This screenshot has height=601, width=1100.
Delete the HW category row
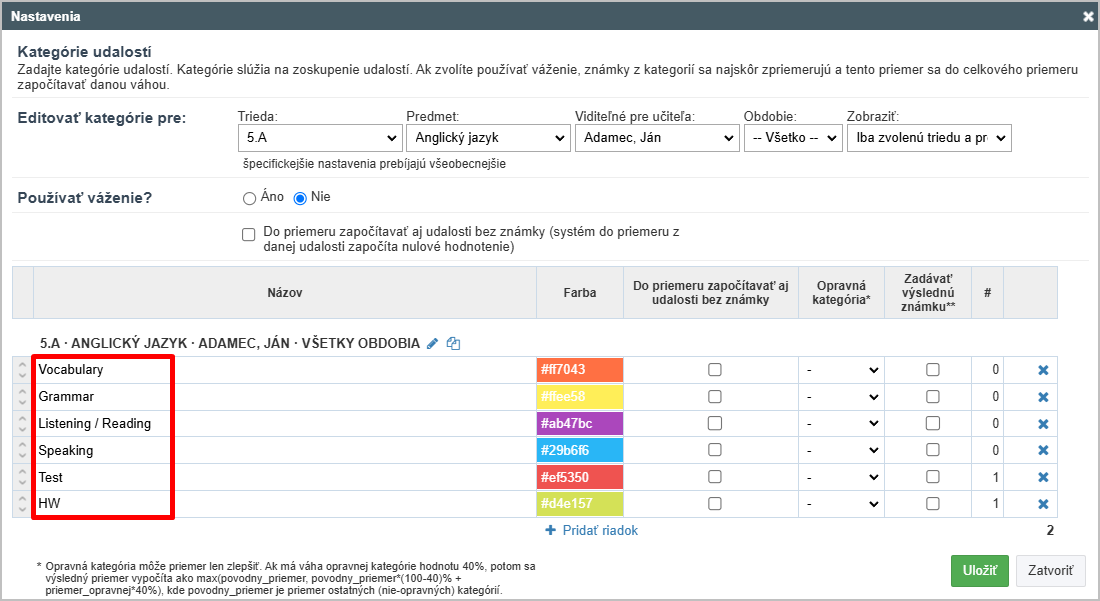tap(1043, 504)
